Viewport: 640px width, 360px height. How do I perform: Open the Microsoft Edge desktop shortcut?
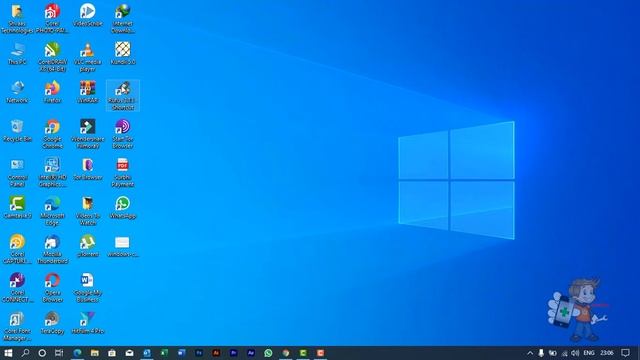52,211
